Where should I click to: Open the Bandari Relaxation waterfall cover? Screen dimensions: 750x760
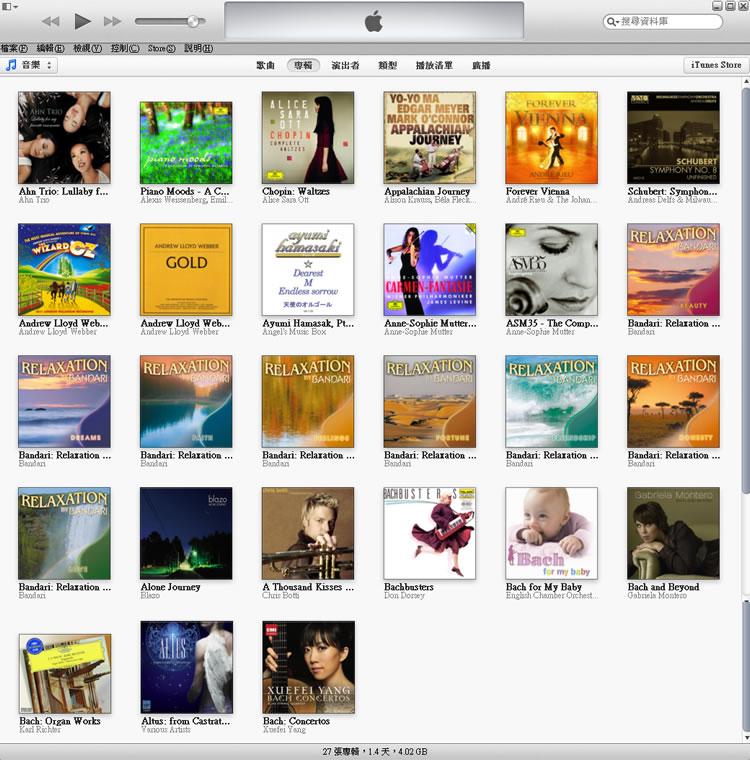click(64, 533)
